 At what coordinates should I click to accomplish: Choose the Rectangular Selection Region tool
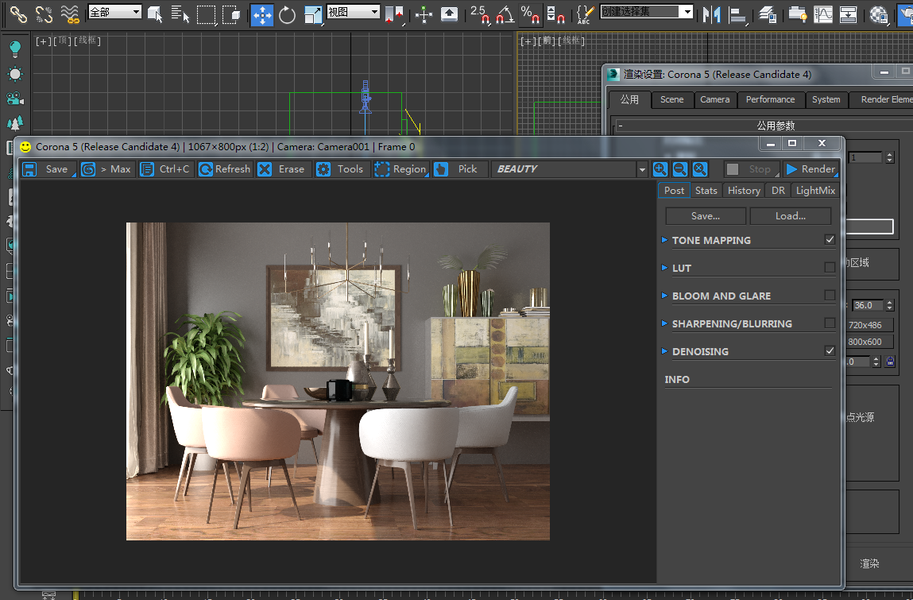206,14
